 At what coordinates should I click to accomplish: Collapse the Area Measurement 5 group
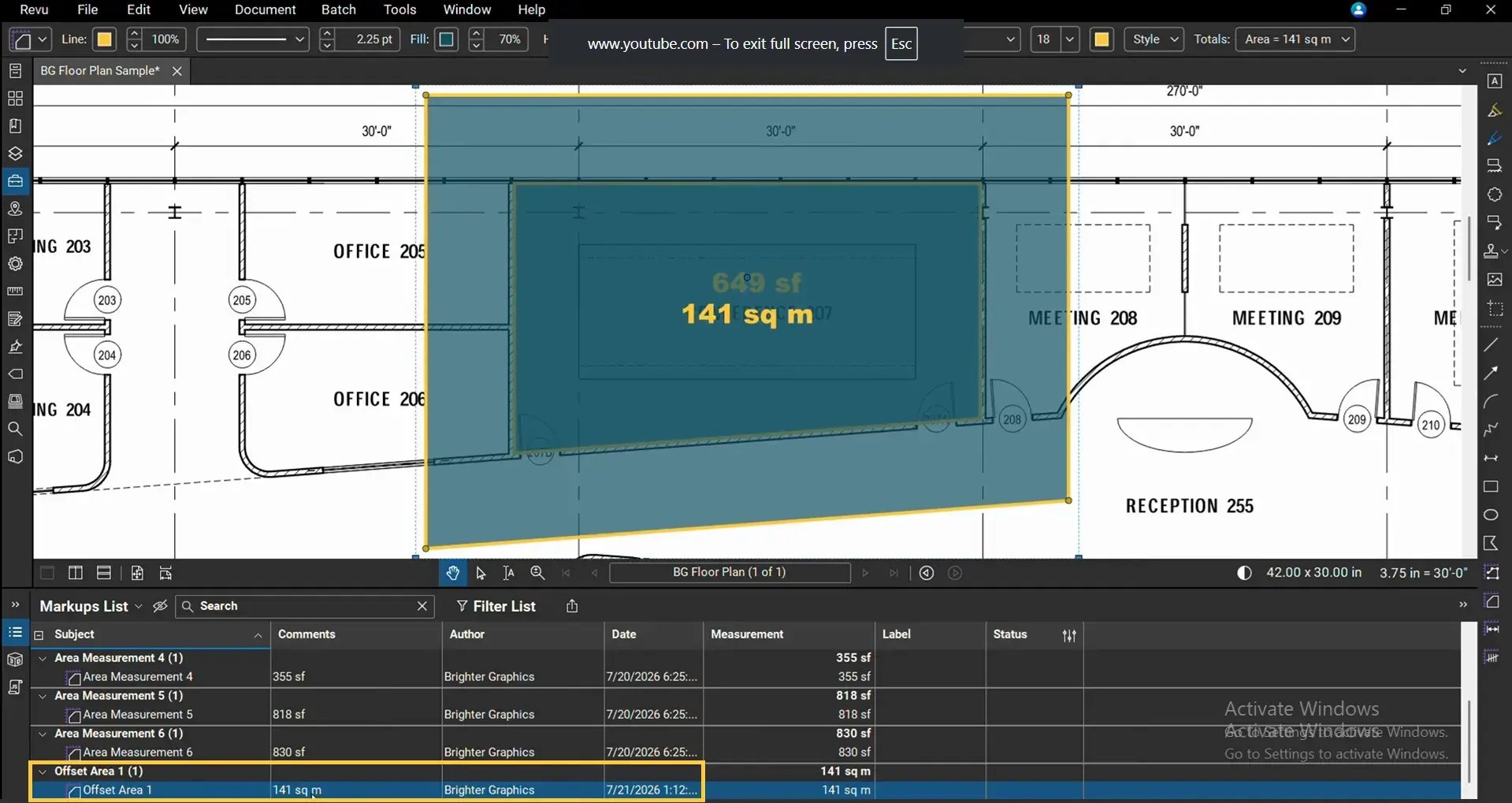click(x=43, y=696)
